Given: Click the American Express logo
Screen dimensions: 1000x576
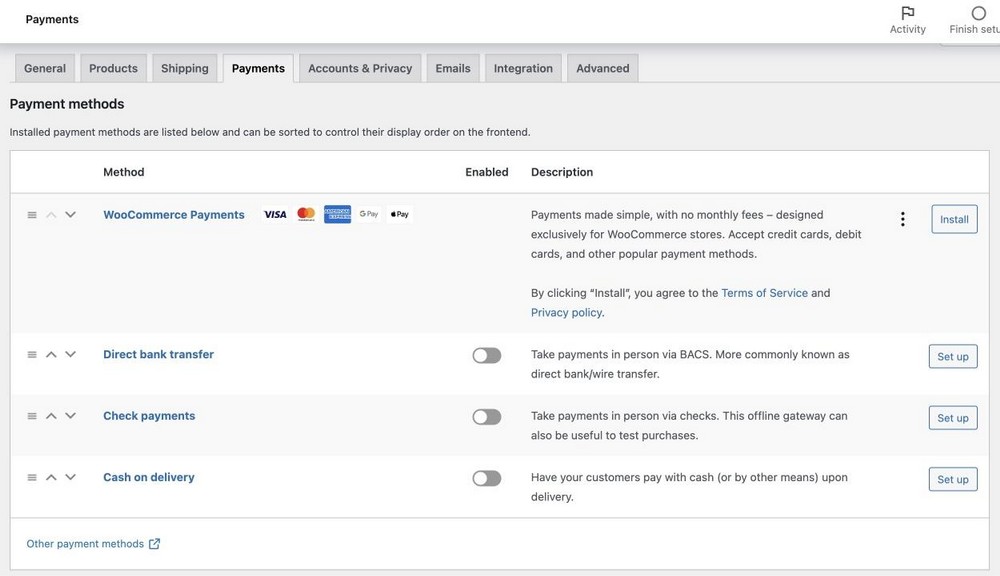Looking at the screenshot, I should pos(337,214).
